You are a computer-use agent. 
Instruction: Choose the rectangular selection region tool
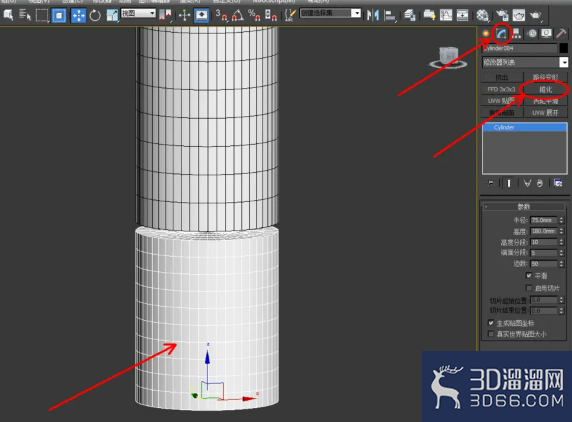click(x=42, y=15)
